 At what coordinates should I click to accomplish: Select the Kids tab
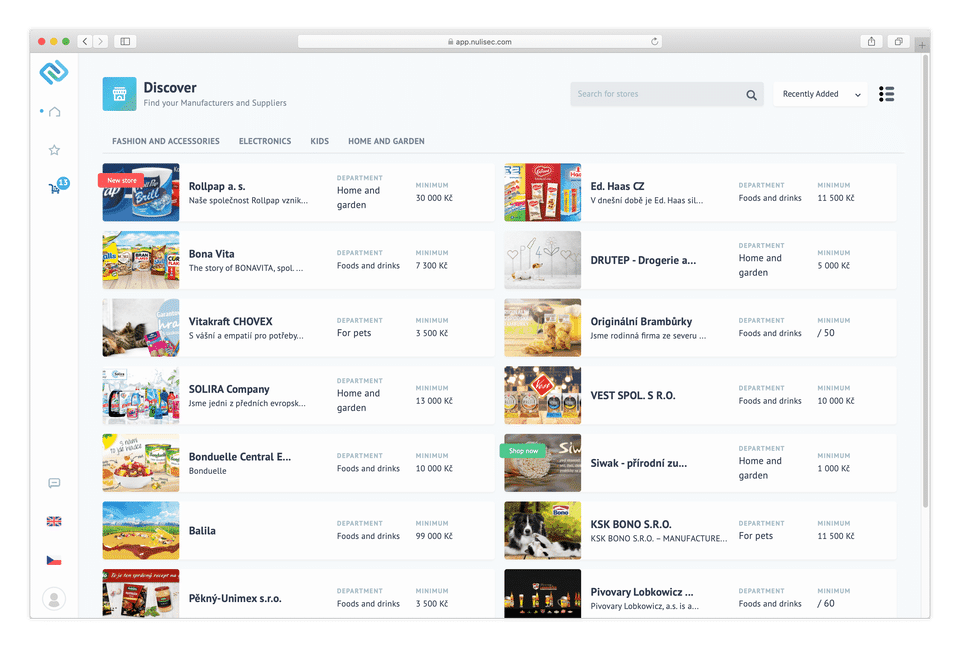(x=320, y=141)
